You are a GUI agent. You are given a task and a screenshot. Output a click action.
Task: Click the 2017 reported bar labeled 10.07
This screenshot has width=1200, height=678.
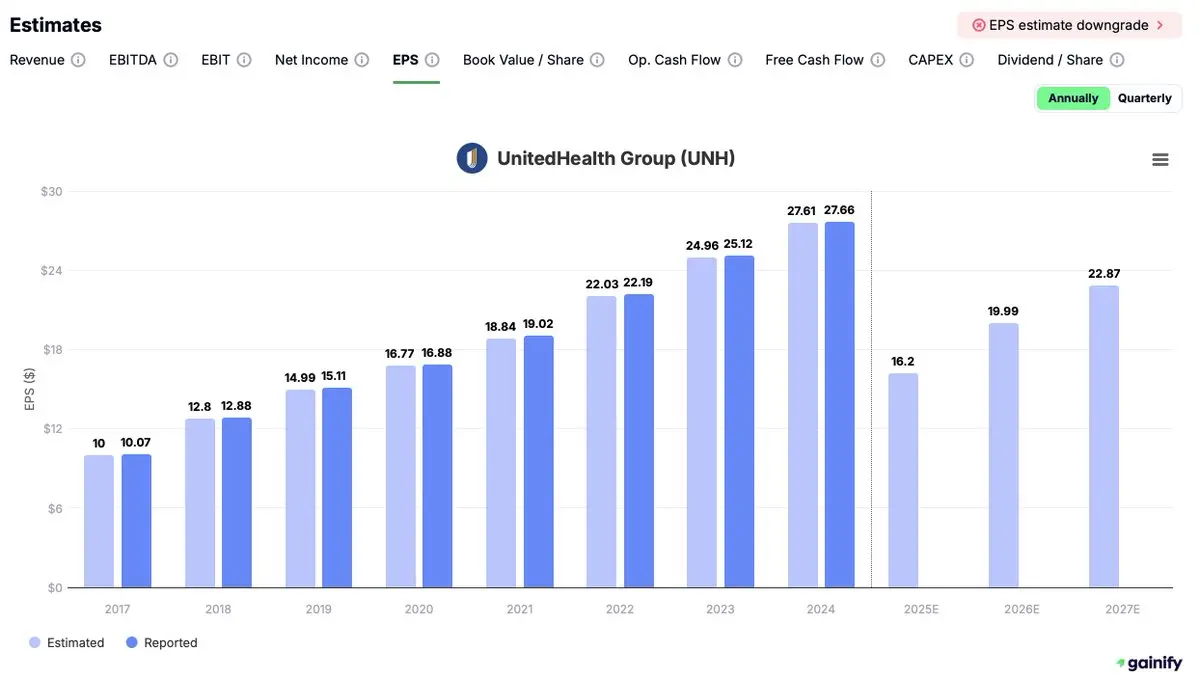(x=136, y=521)
